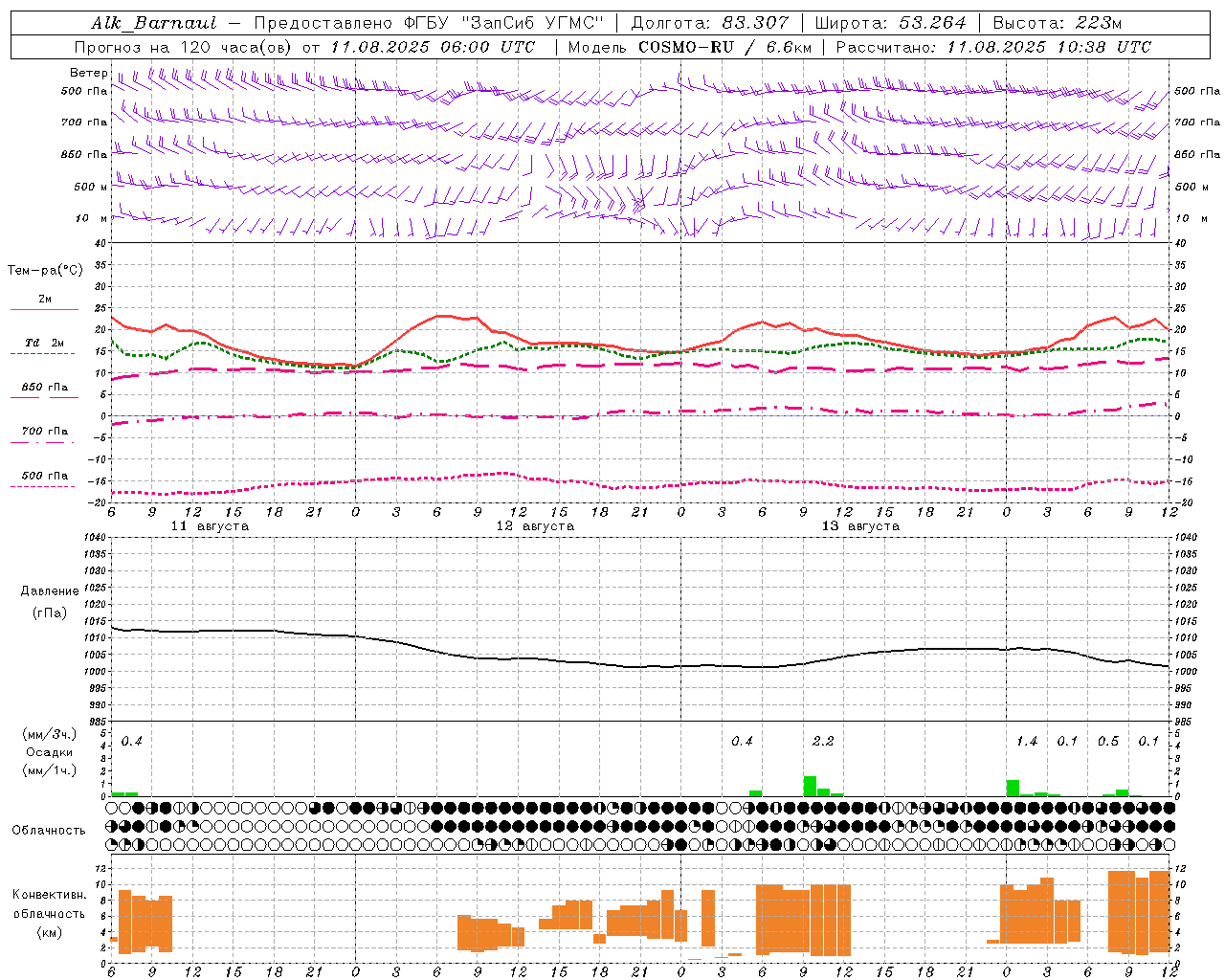Click the (мм/1ч.) precipitation unit label
The height and width of the screenshot is (980, 1225).
[x=50, y=770]
